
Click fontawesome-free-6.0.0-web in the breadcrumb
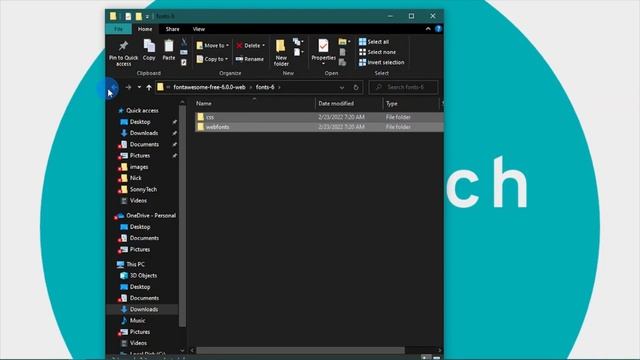click(x=209, y=87)
